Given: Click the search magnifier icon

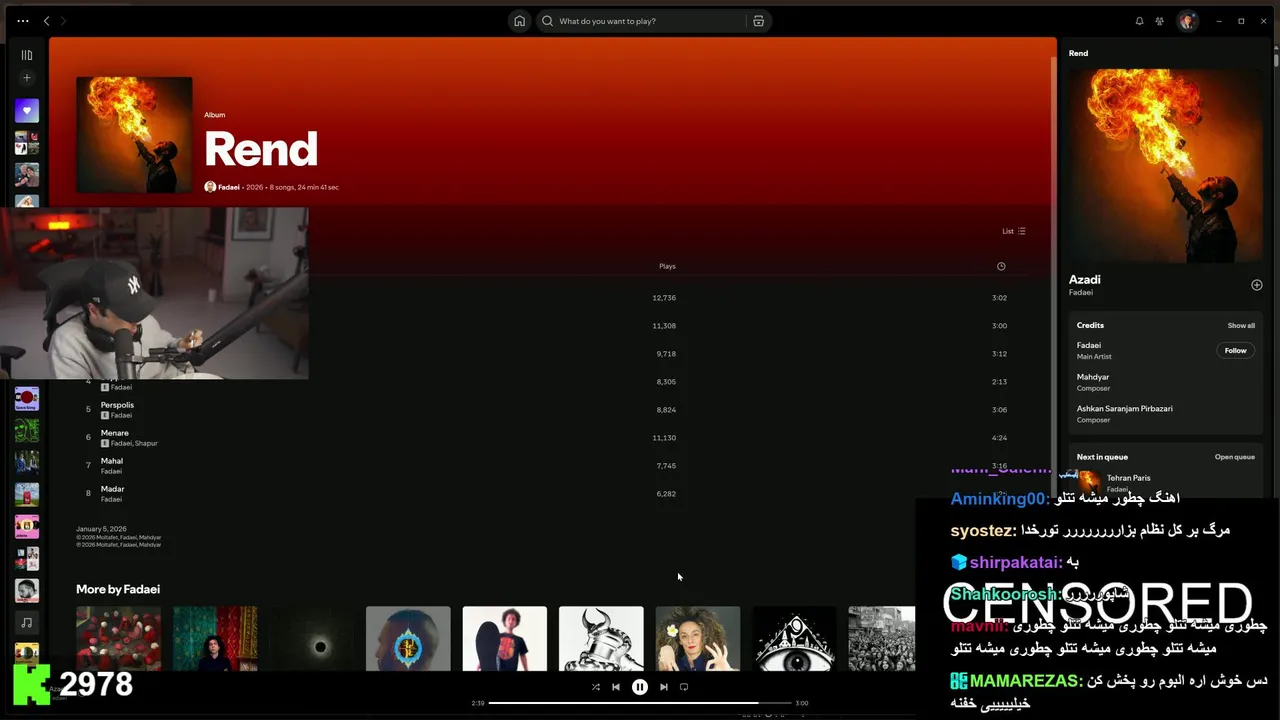Looking at the screenshot, I should [x=547, y=21].
